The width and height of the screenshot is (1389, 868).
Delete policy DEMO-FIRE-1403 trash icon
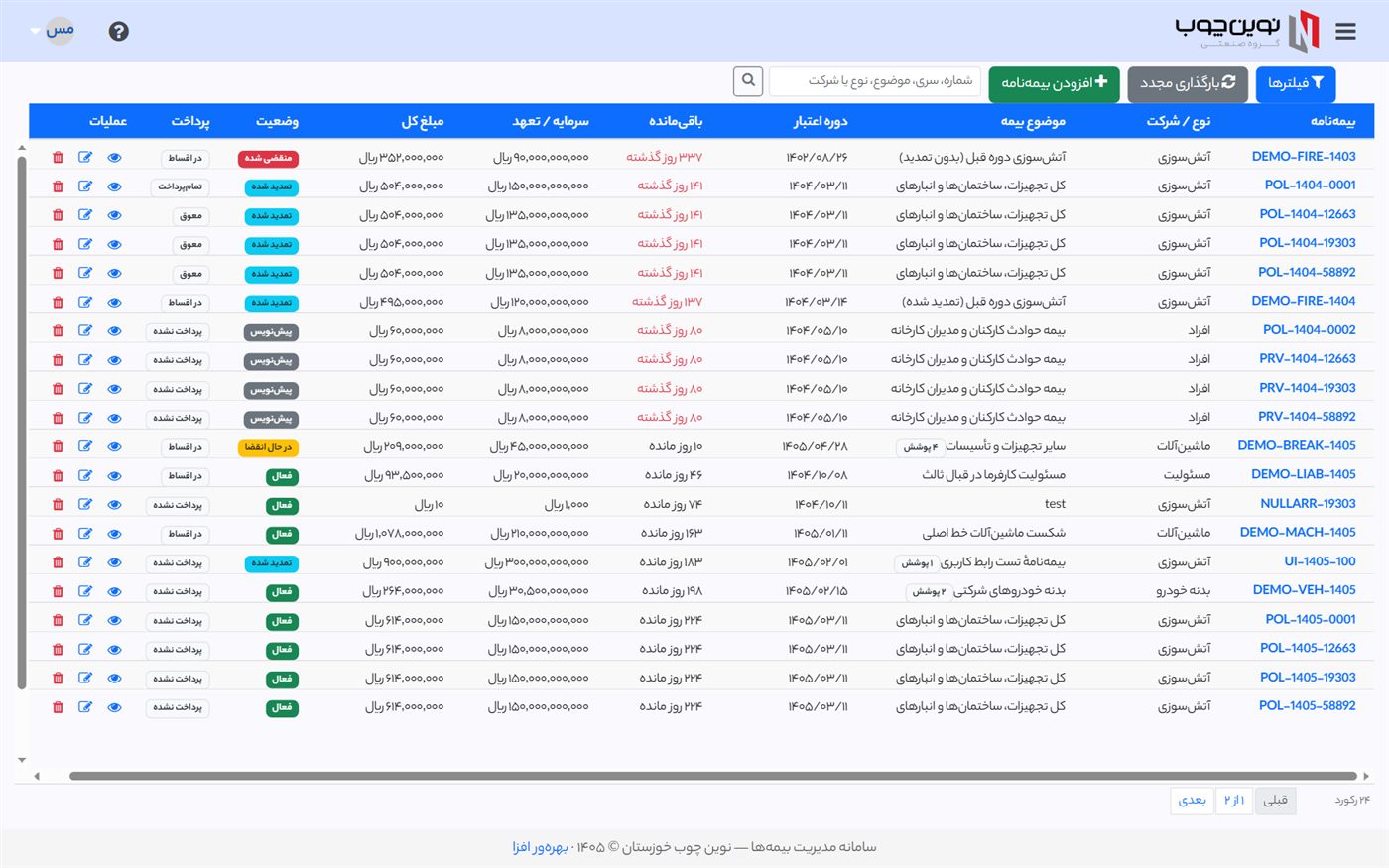[x=58, y=158]
